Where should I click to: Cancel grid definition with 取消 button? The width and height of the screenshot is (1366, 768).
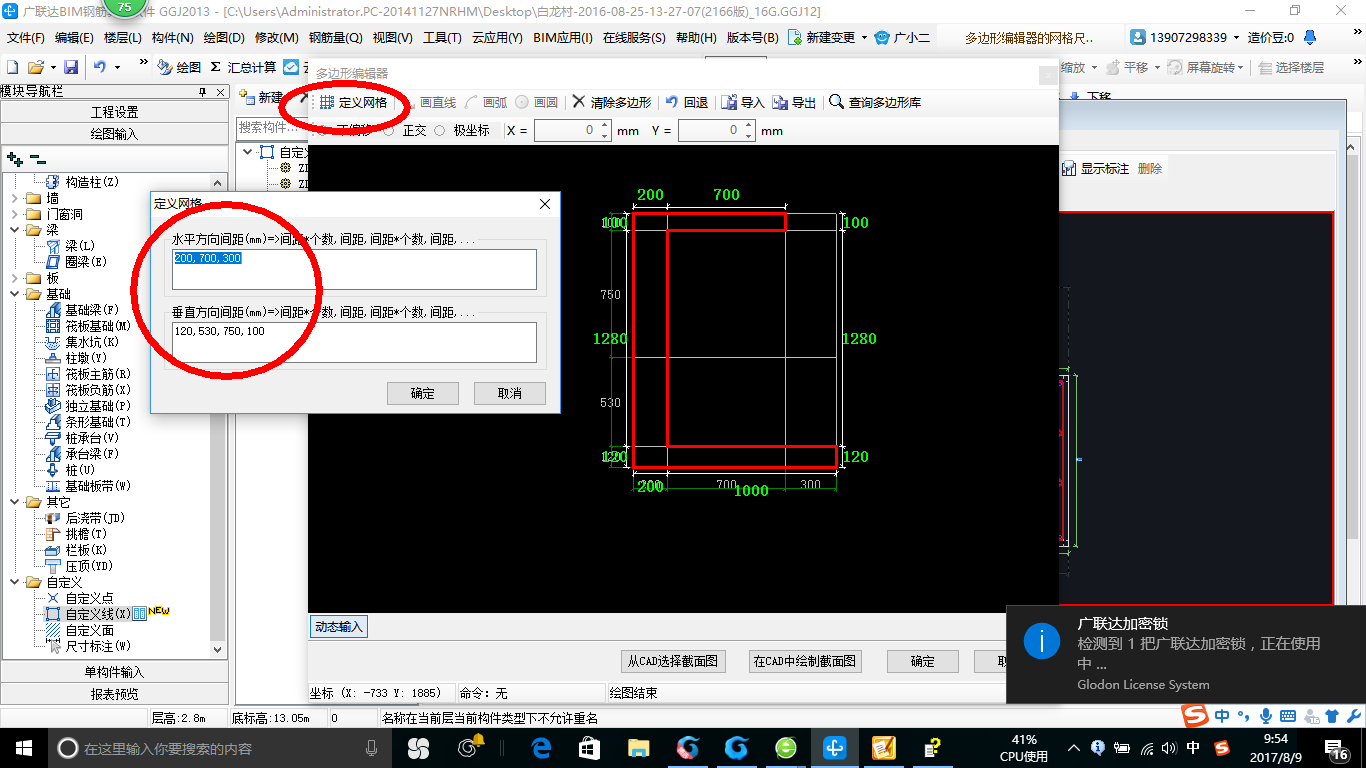pyautogui.click(x=510, y=393)
